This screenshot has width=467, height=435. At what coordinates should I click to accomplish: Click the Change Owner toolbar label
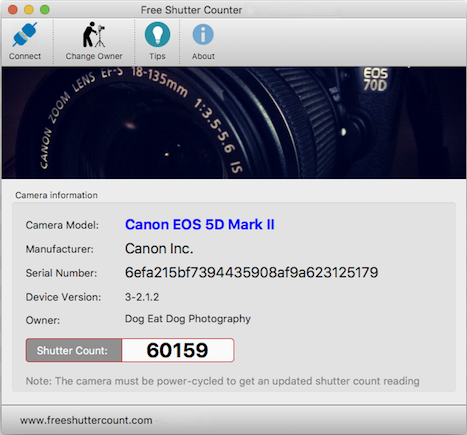tap(94, 56)
